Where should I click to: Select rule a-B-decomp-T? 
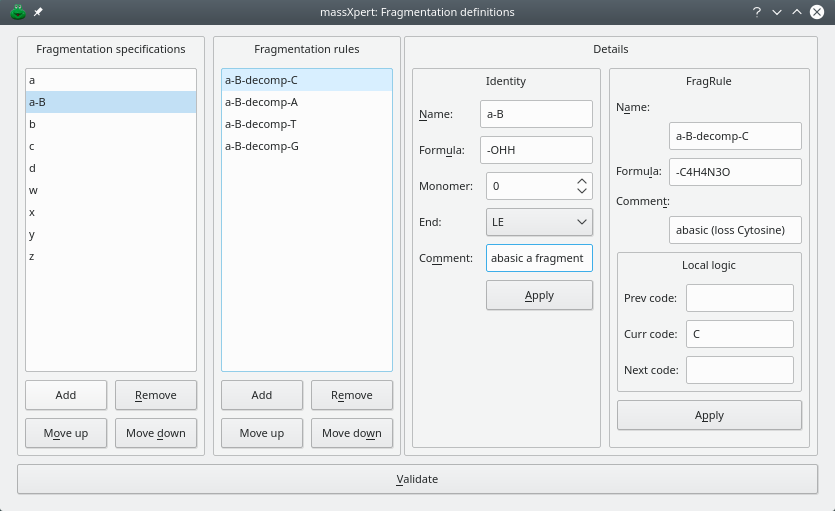pos(307,124)
